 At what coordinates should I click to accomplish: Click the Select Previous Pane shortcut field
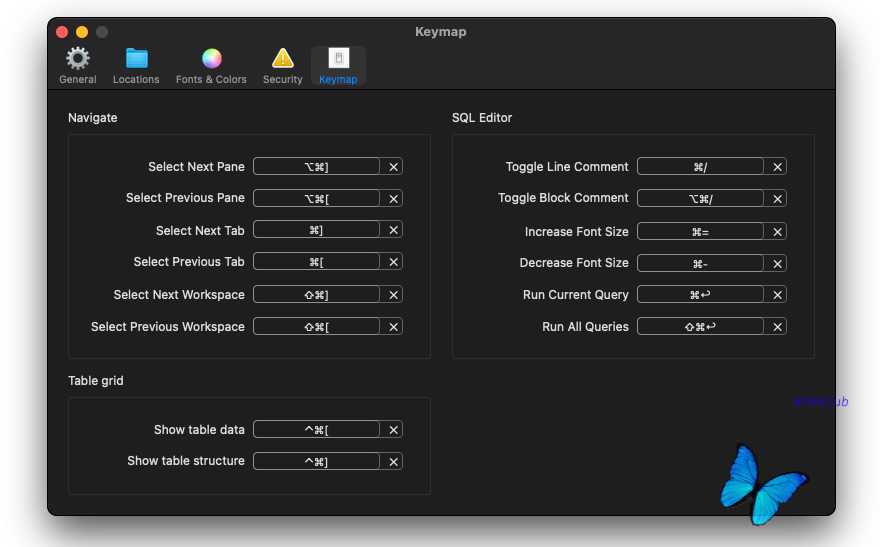[316, 198]
